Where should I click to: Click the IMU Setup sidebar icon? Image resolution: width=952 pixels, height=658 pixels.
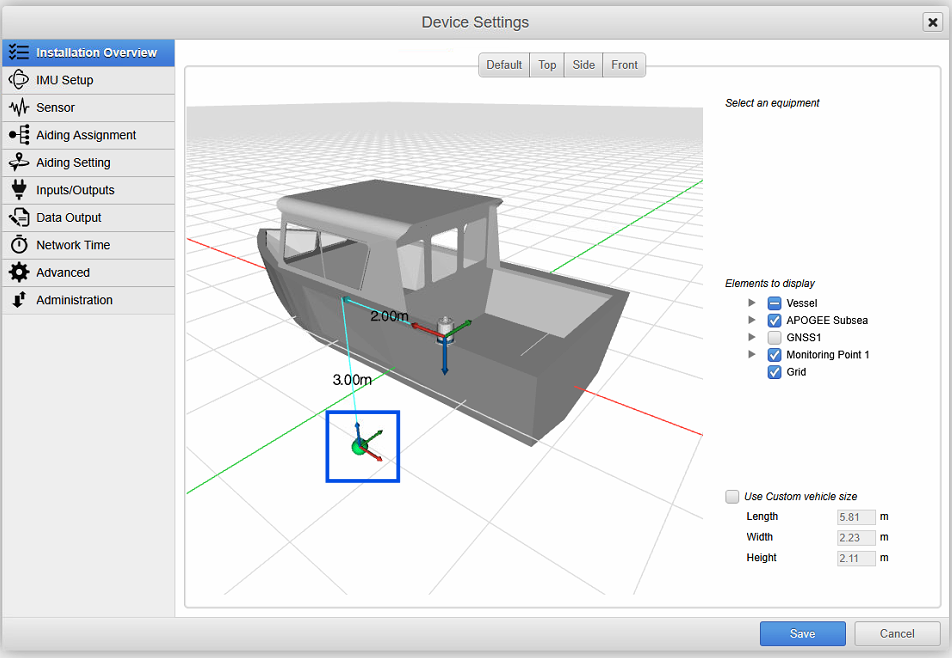18,80
